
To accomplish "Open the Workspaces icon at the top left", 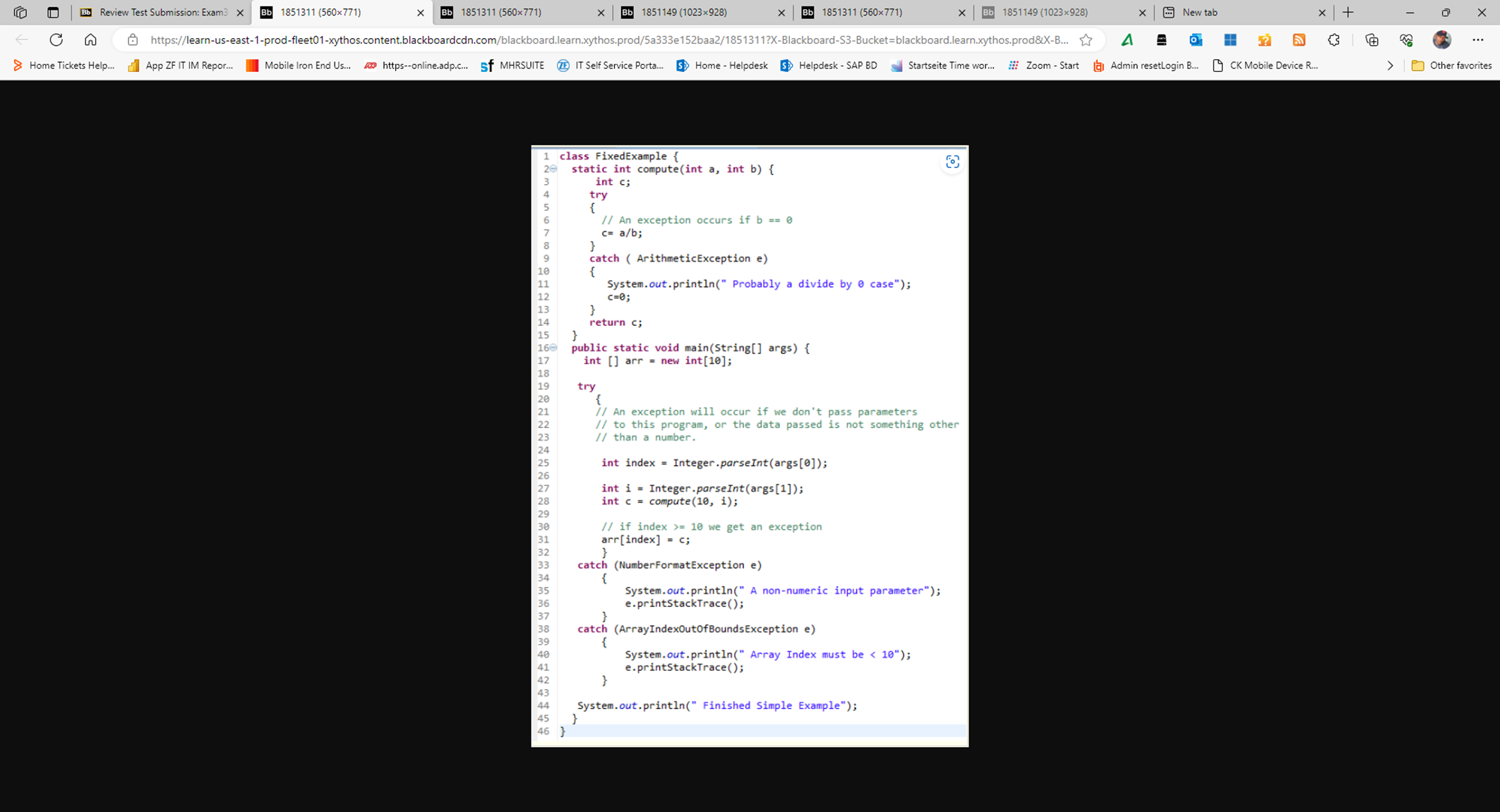I will click(20, 13).
